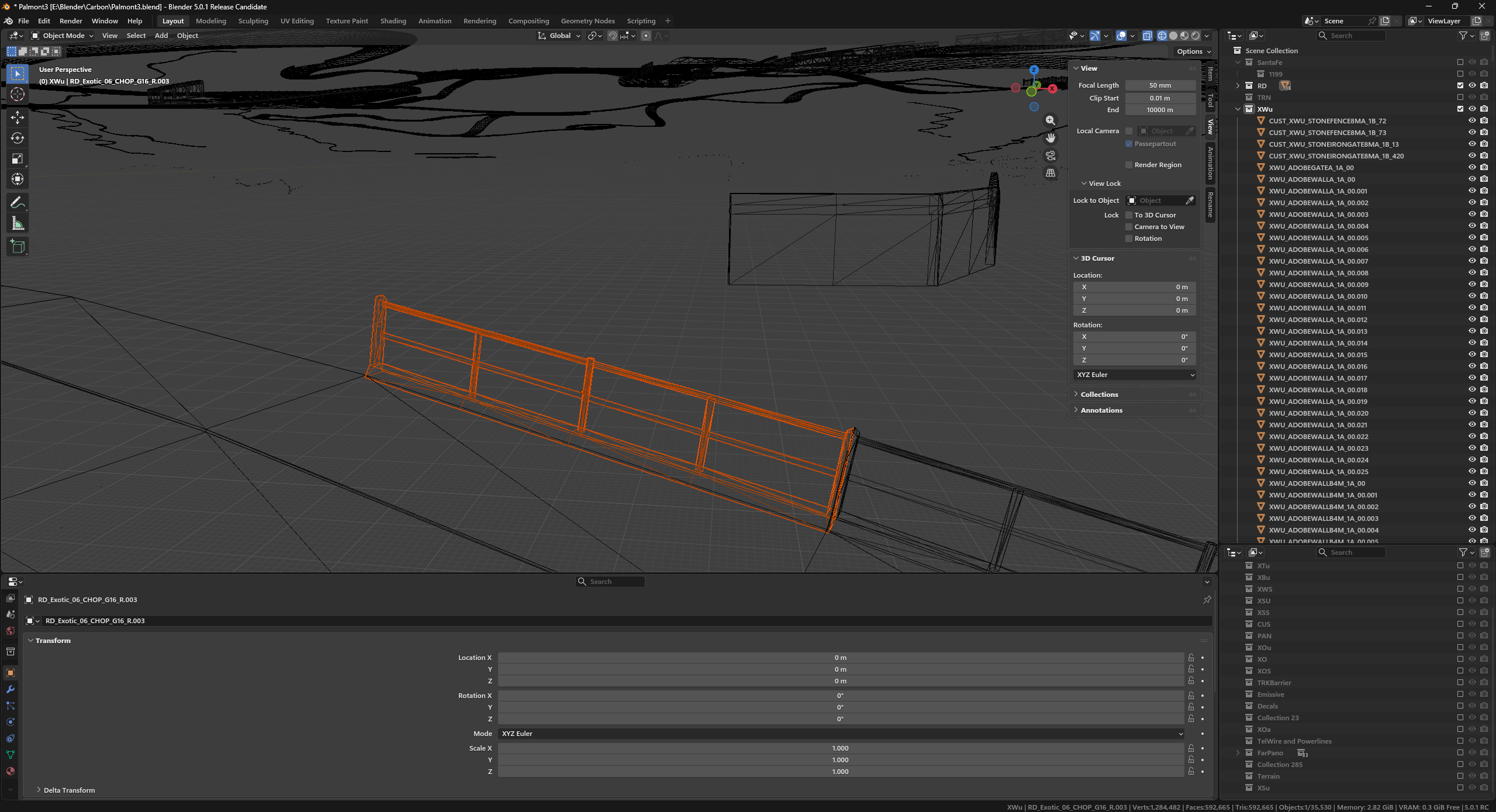The width and height of the screenshot is (1496, 812).
Task: Select the Annotate tool
Action: click(18, 203)
